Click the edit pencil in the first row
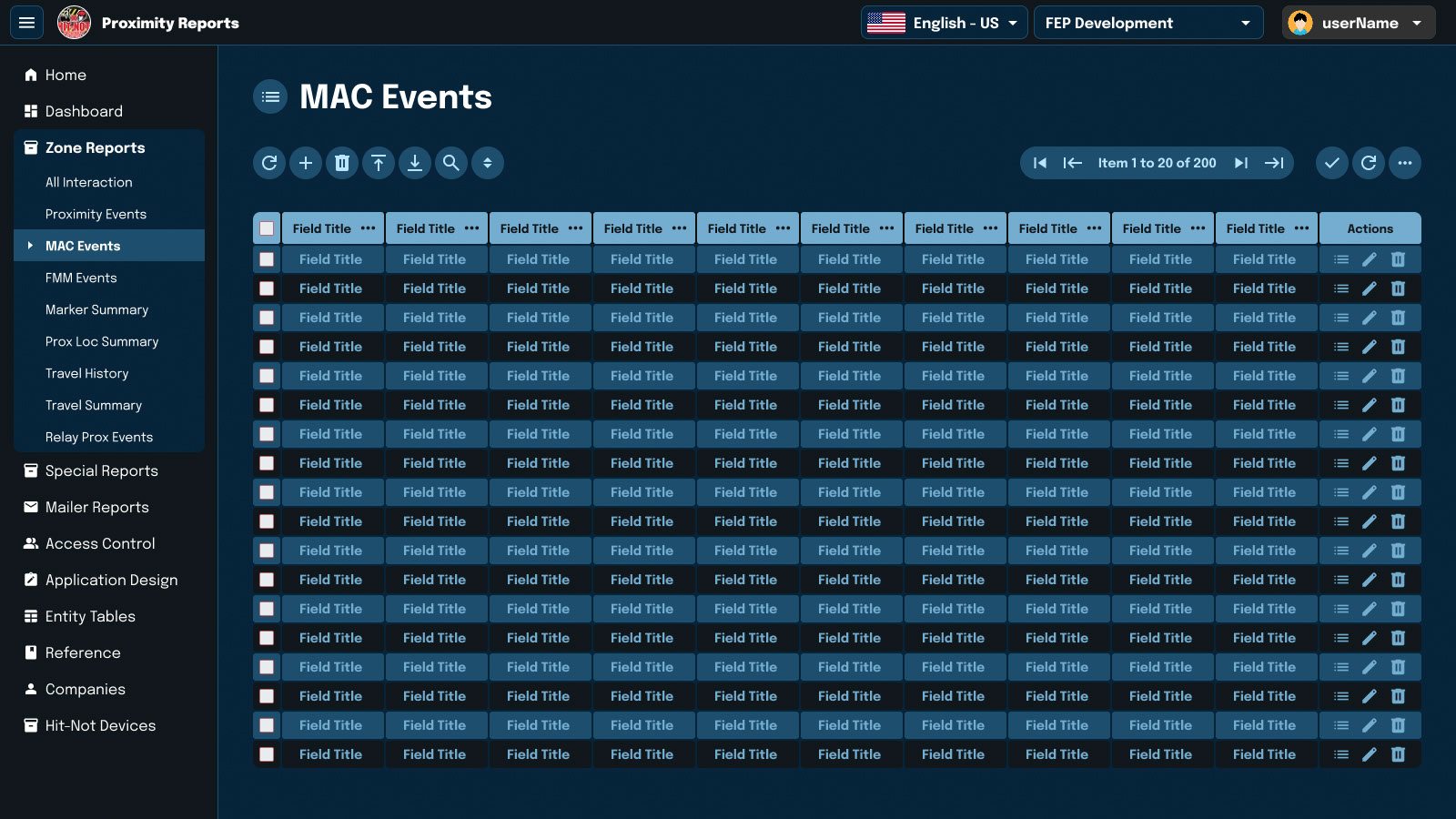1456x819 pixels. point(1370,259)
